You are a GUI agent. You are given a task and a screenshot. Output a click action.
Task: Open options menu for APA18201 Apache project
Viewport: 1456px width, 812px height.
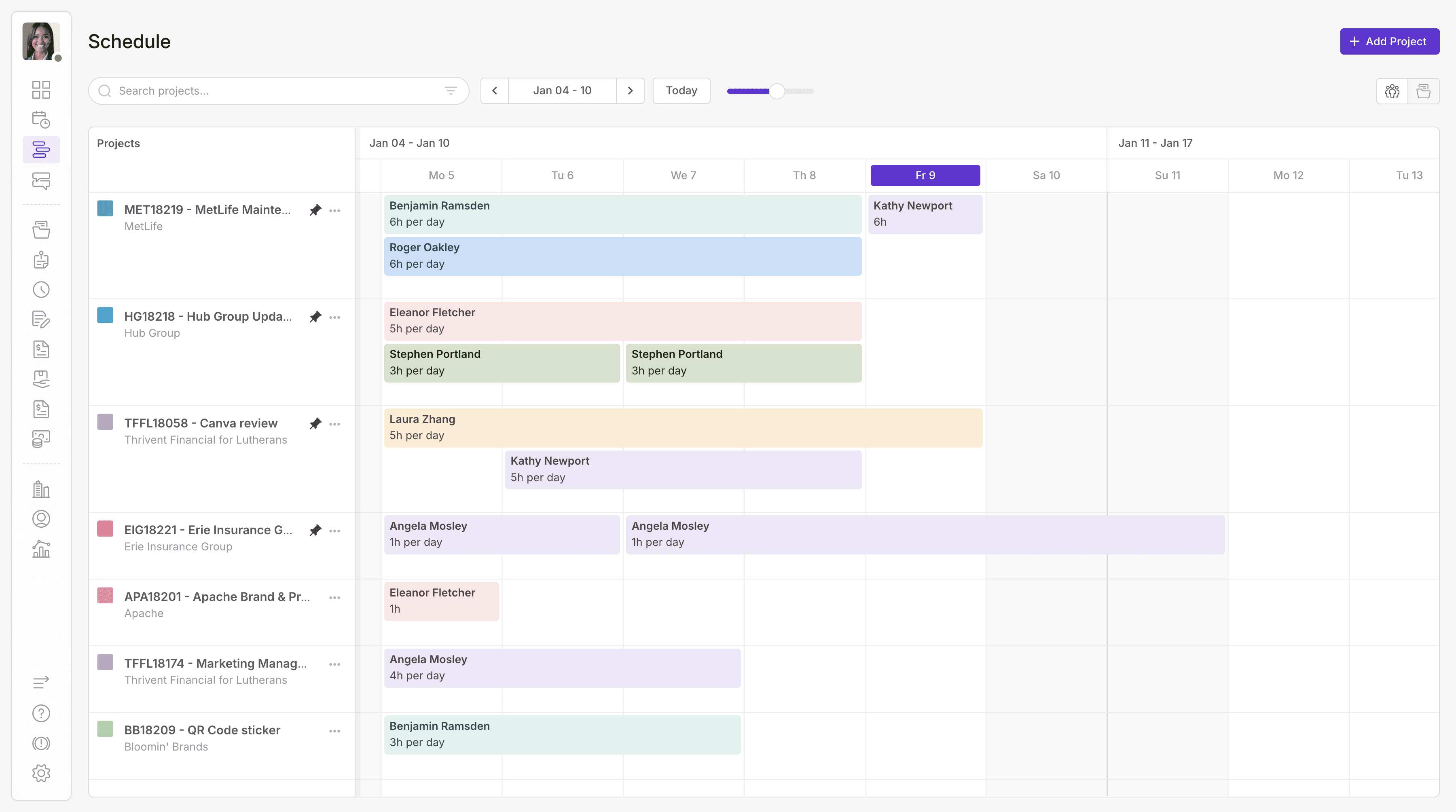coord(334,597)
